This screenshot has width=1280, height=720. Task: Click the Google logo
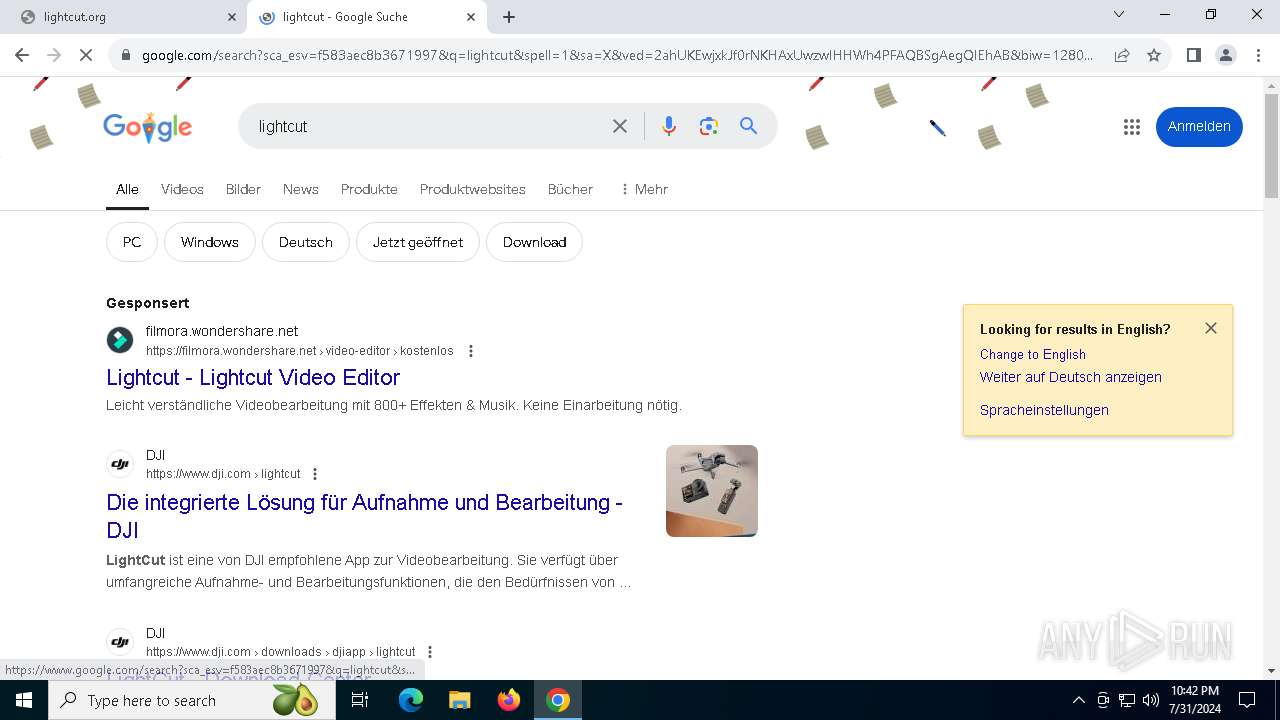click(147, 127)
